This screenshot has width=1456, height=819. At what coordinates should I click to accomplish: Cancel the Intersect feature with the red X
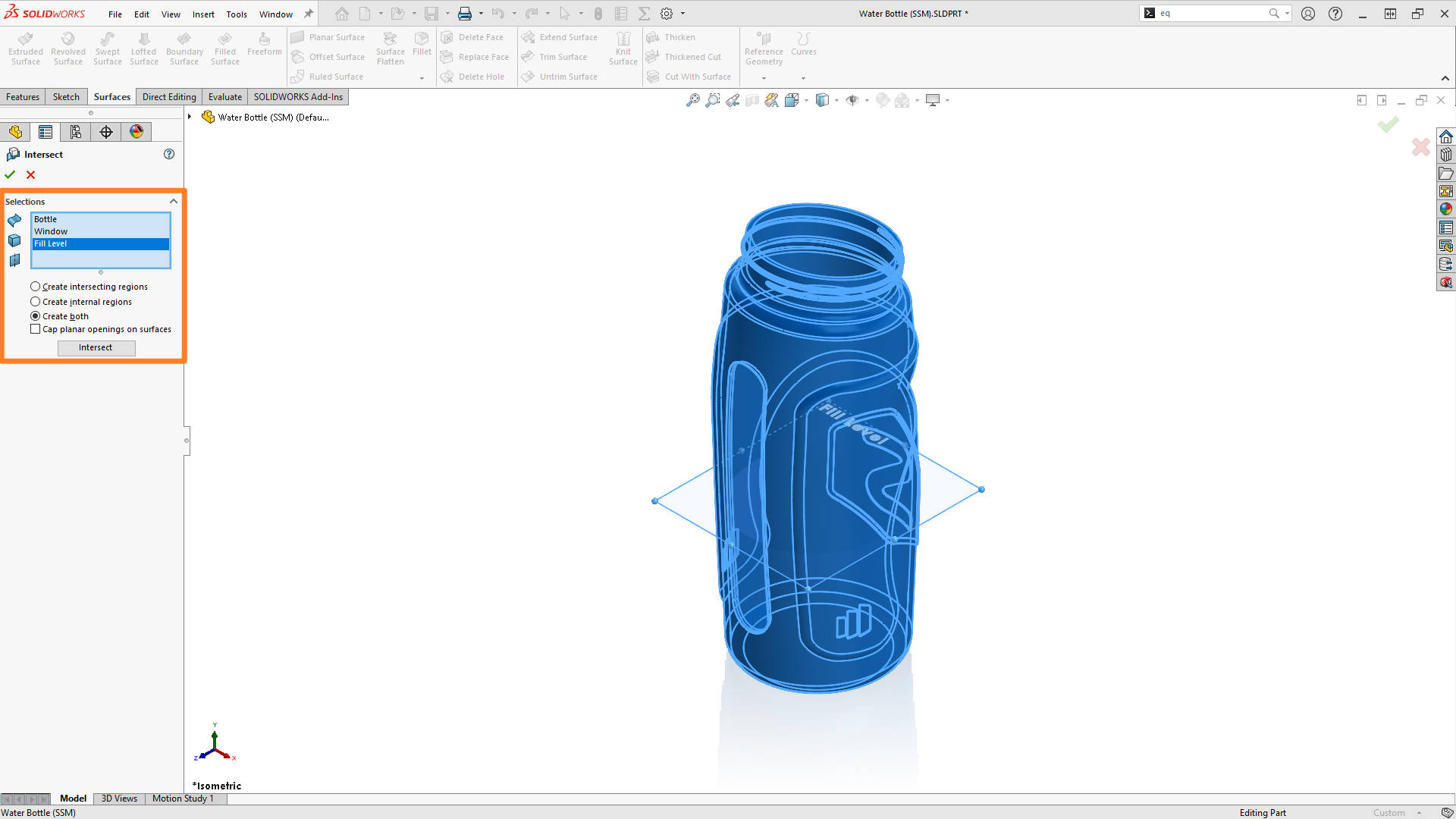(30, 174)
